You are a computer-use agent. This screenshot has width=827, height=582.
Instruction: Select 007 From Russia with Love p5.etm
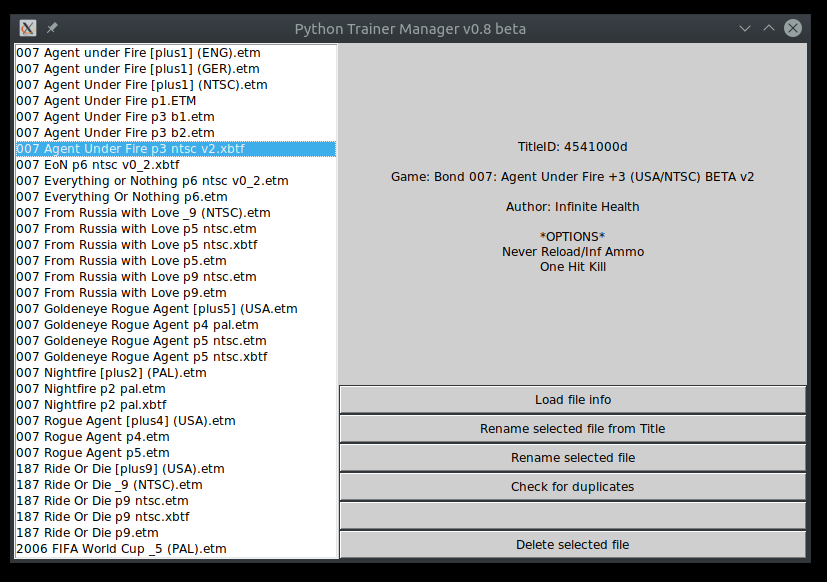[x=176, y=261]
